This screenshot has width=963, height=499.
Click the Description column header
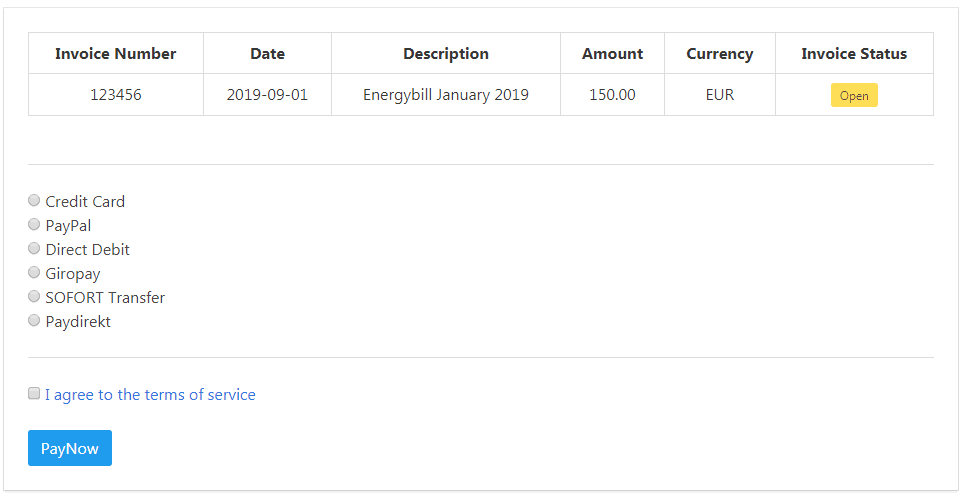[446, 53]
